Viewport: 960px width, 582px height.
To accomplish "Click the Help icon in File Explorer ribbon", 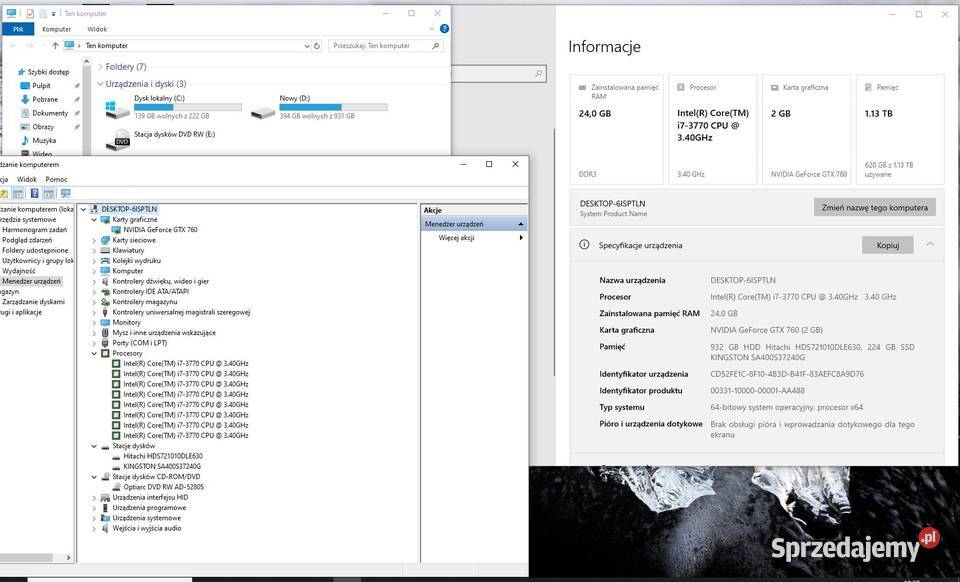I will coord(443,30).
